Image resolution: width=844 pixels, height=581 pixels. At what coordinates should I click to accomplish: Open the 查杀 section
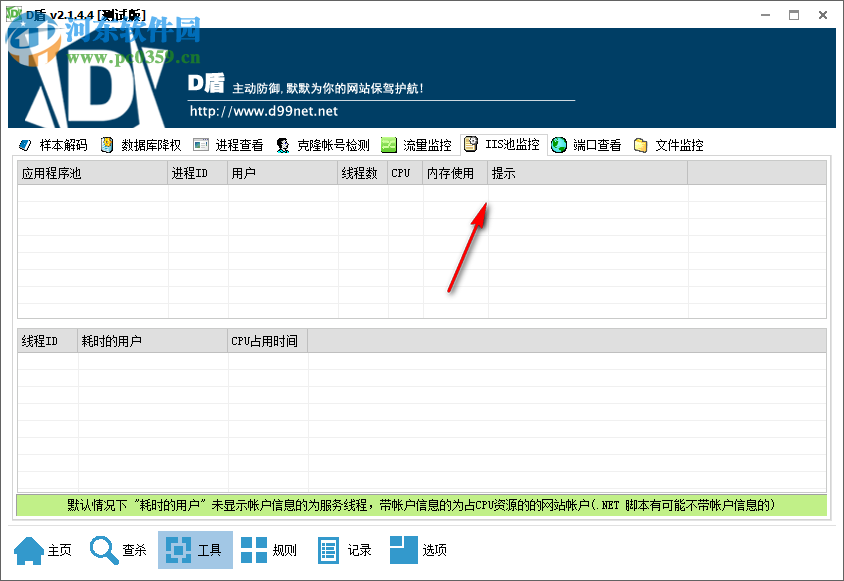point(118,550)
